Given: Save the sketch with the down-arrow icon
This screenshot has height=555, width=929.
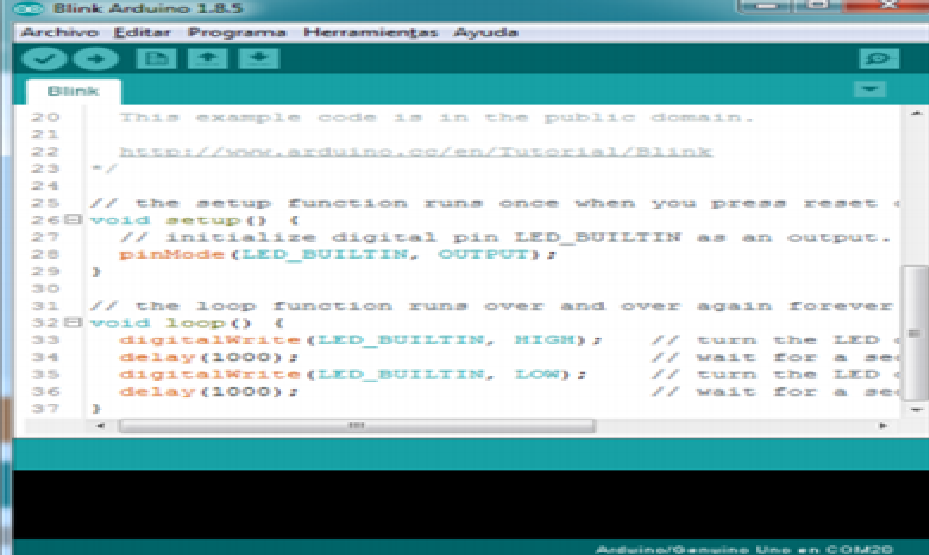Looking at the screenshot, I should (258, 59).
